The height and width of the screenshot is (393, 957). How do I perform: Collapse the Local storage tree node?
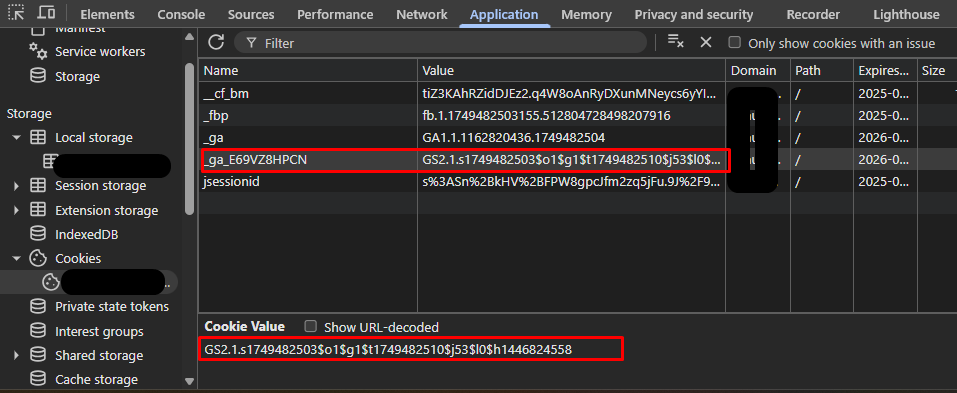pyautogui.click(x=16, y=137)
